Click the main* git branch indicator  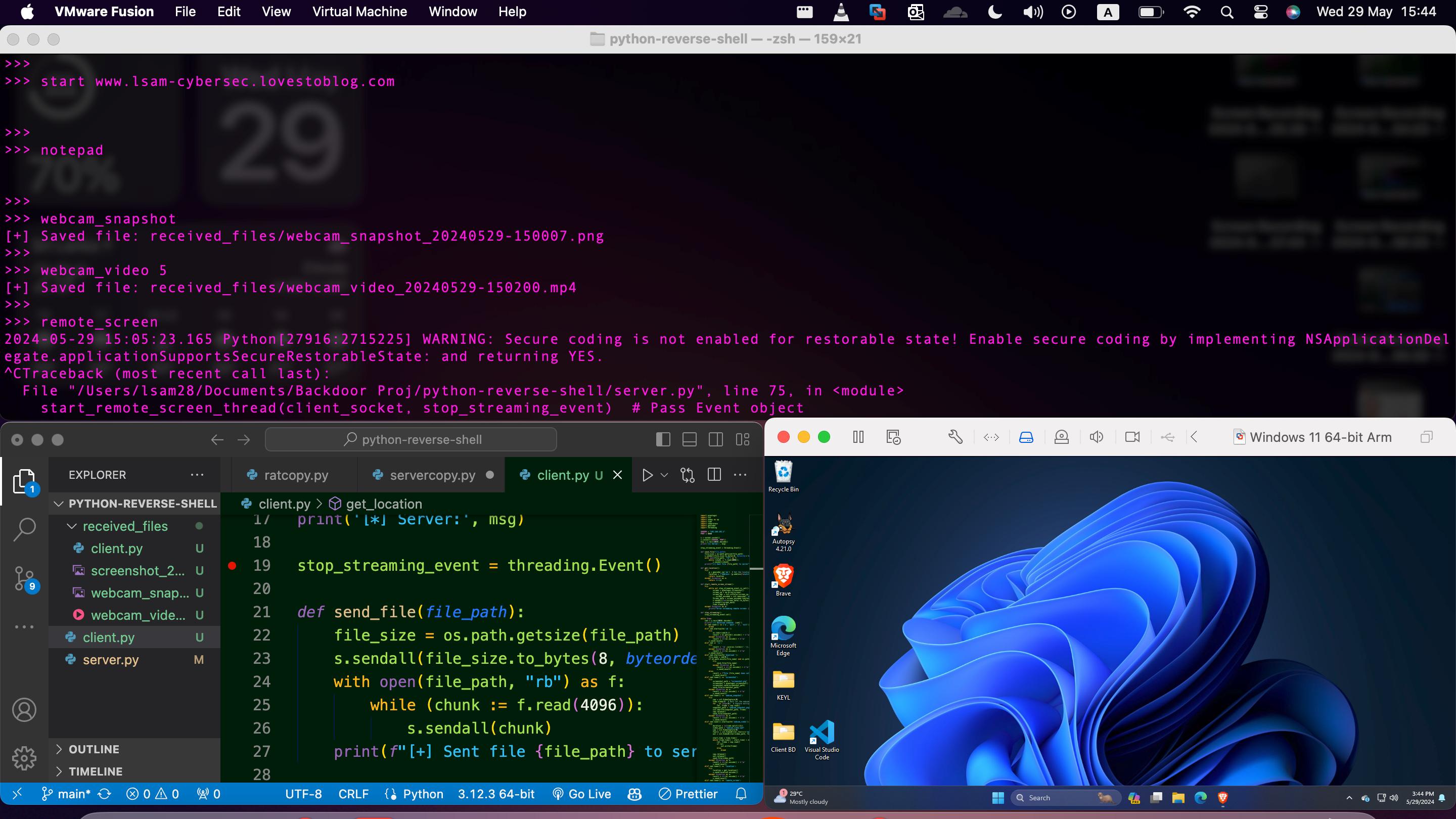67,794
